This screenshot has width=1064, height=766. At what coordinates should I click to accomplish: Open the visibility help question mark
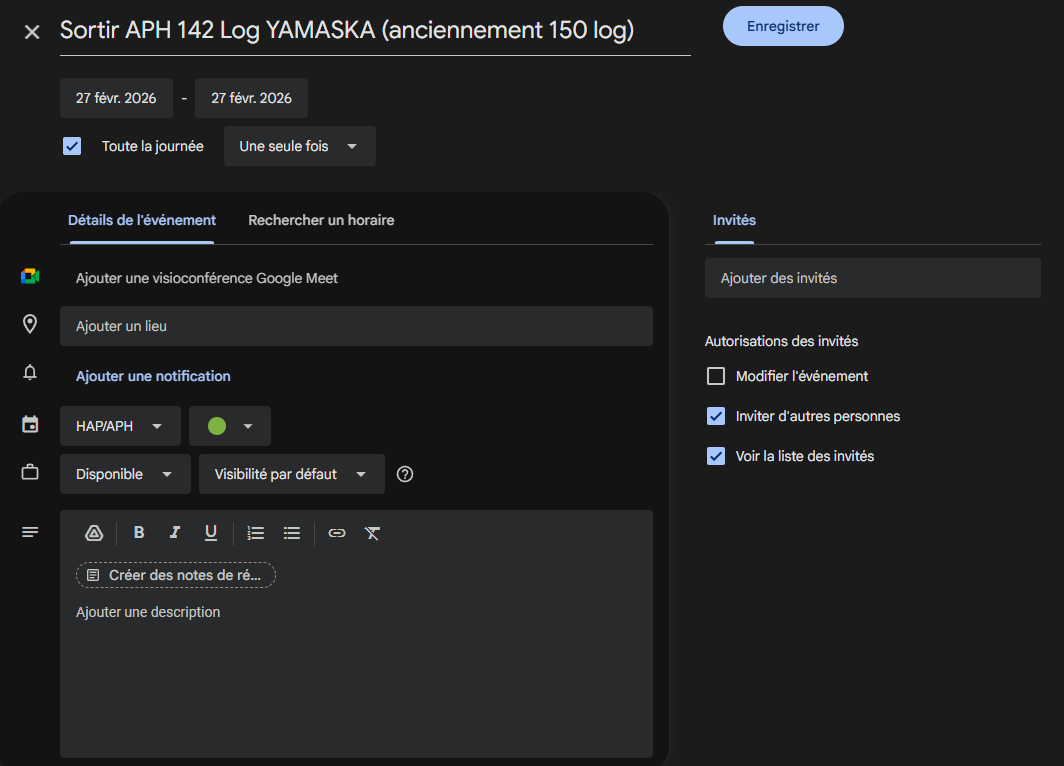click(x=405, y=474)
